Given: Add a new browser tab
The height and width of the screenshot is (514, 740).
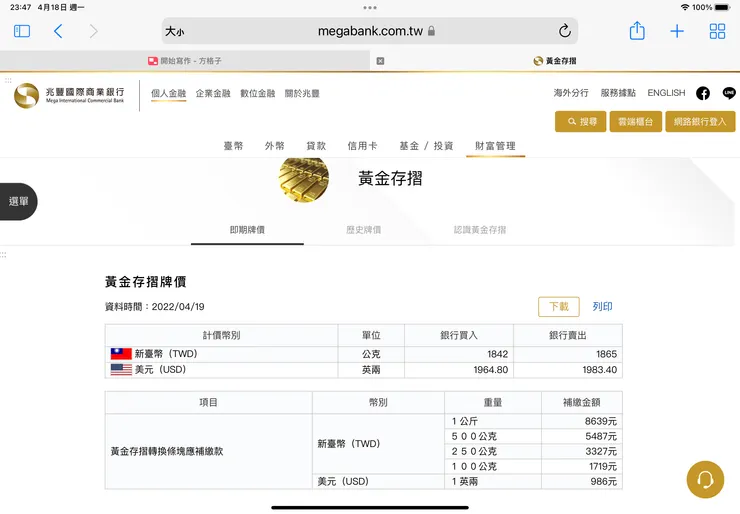Looking at the screenshot, I should (677, 31).
